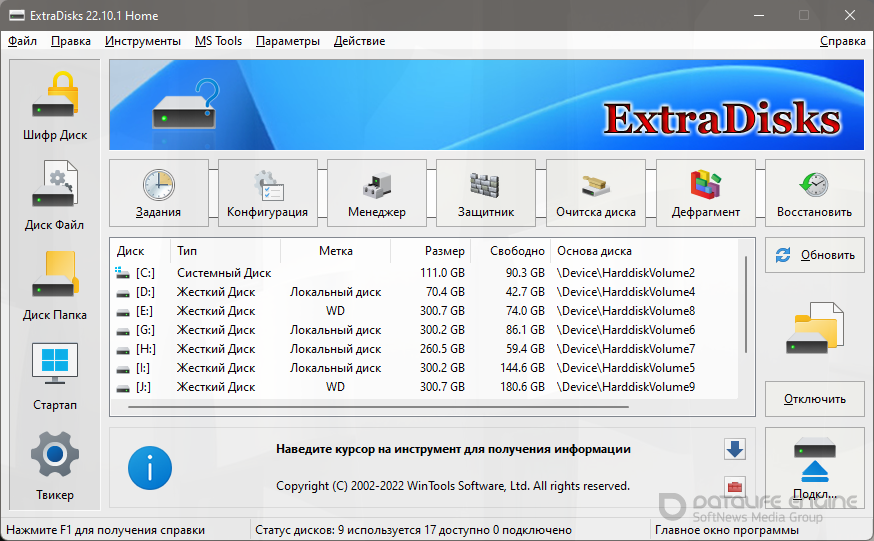Image resolution: width=874 pixels, height=541 pixels.
Task: Click the drive icon for [I:]
Action: coord(123,368)
